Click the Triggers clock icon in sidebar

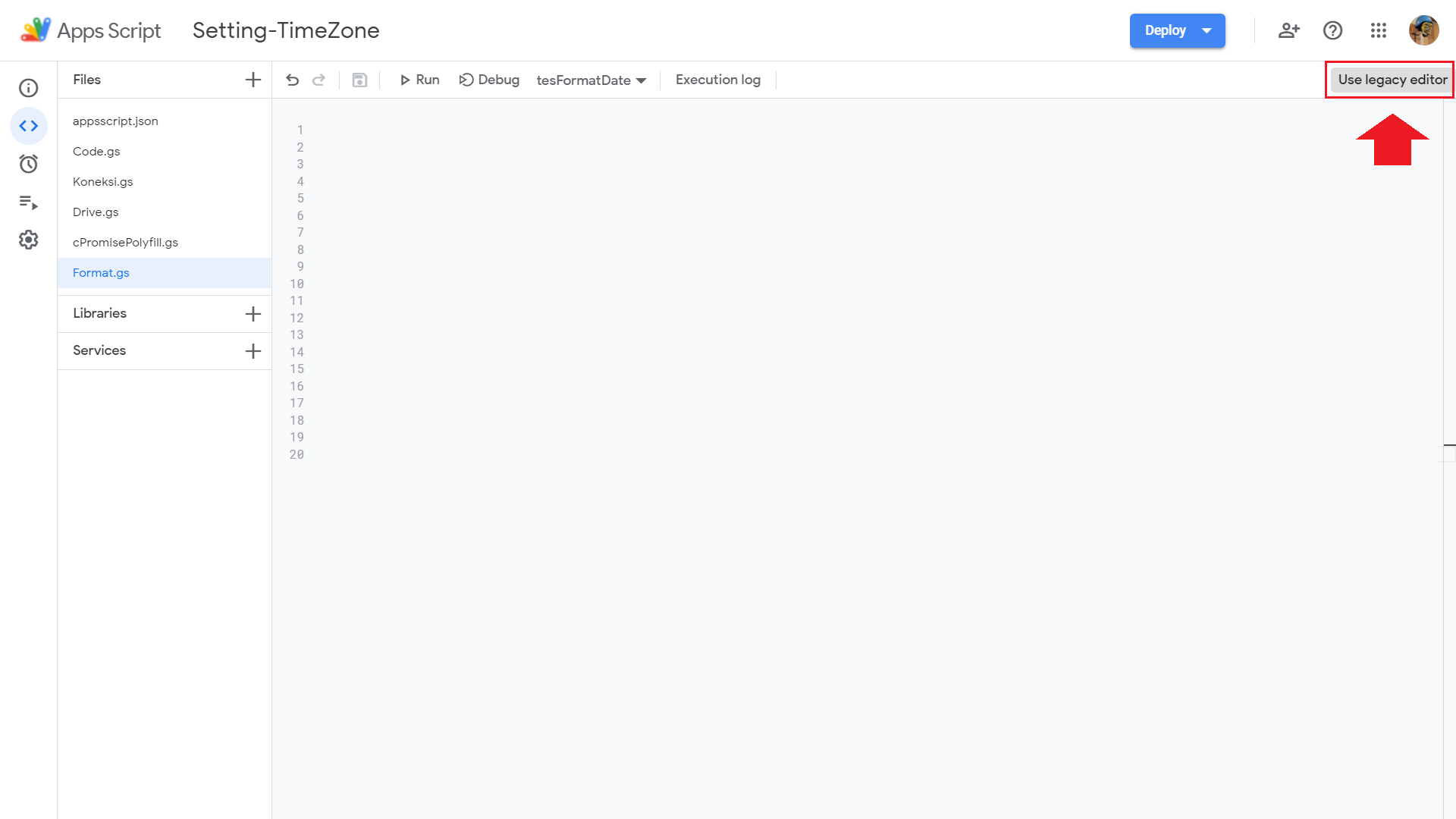click(x=28, y=164)
